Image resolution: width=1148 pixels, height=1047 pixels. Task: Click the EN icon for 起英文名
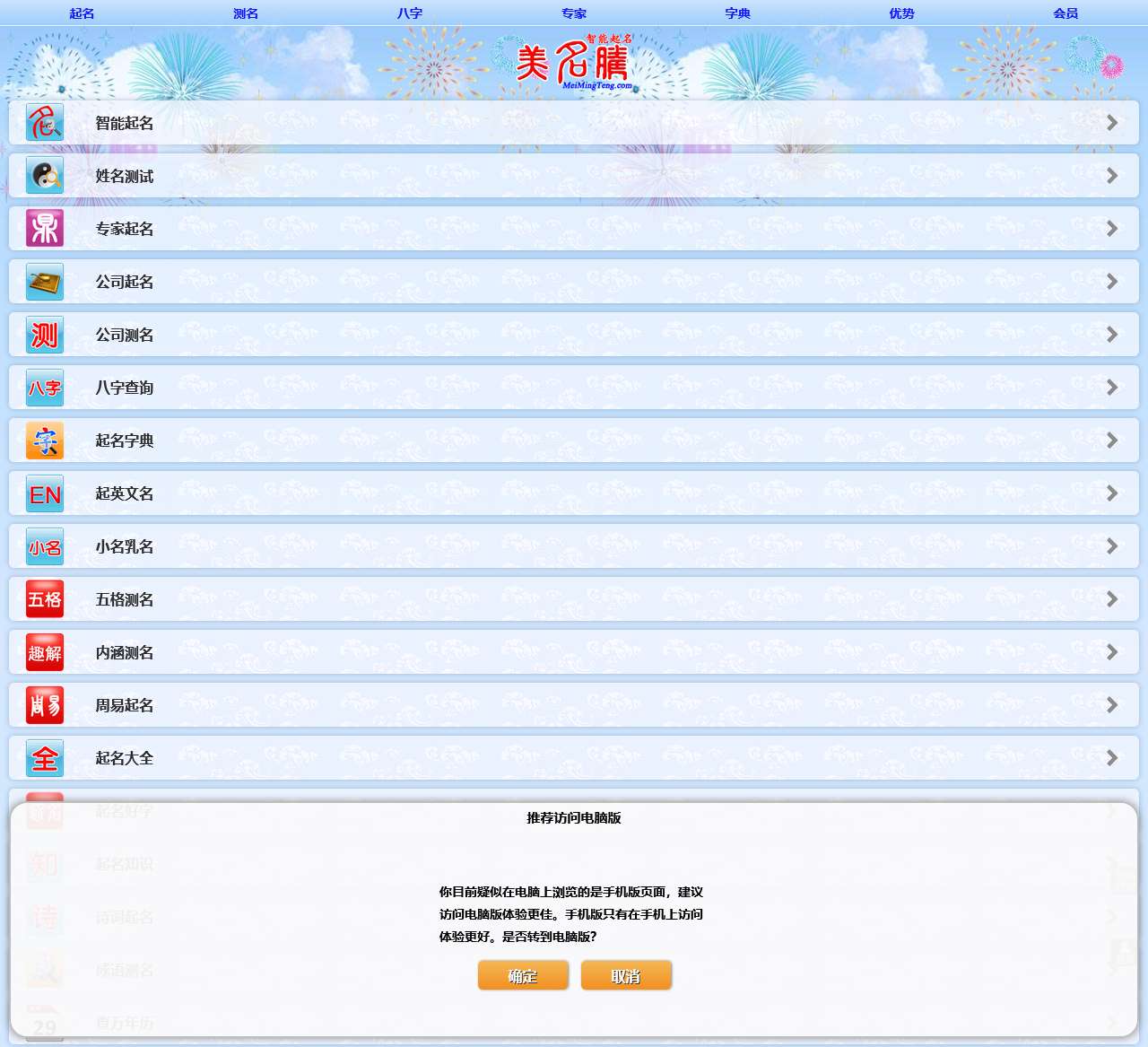[45, 493]
